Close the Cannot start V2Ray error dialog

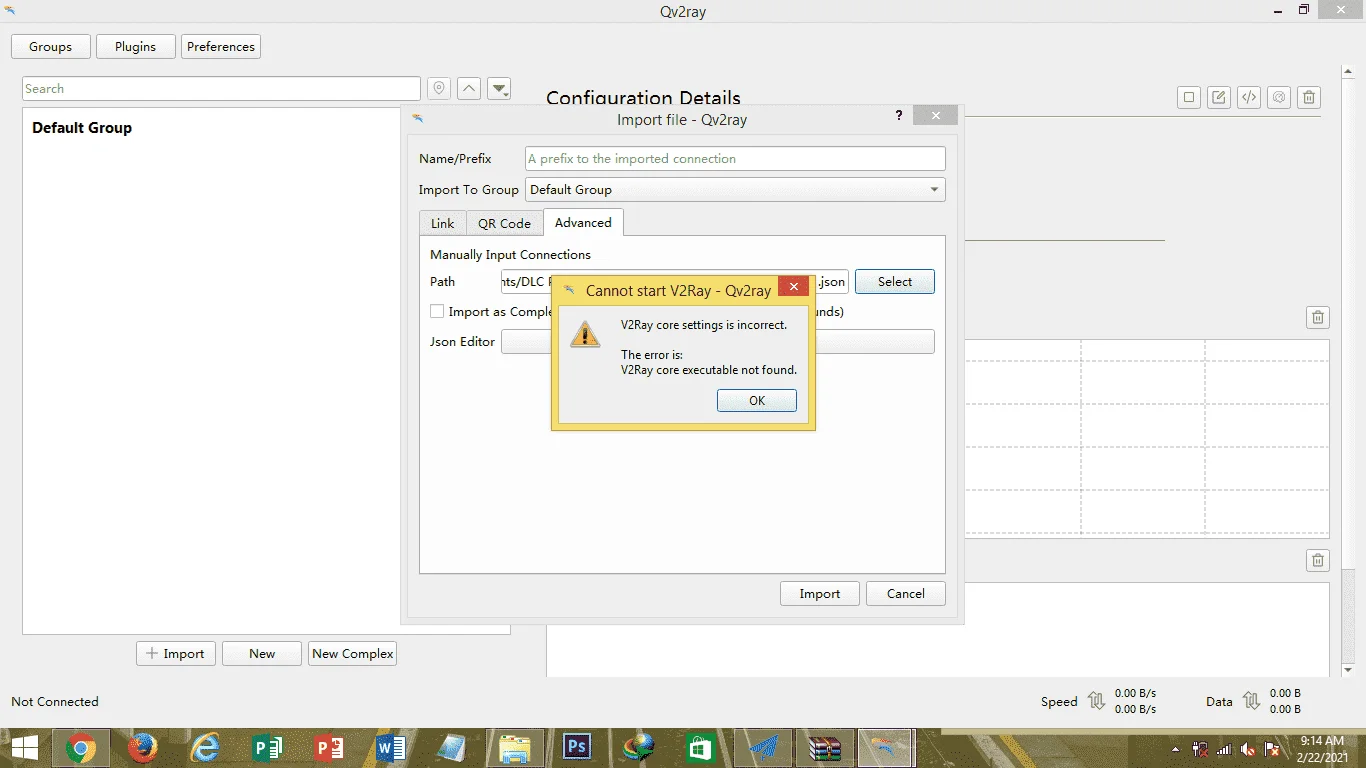[x=793, y=287]
